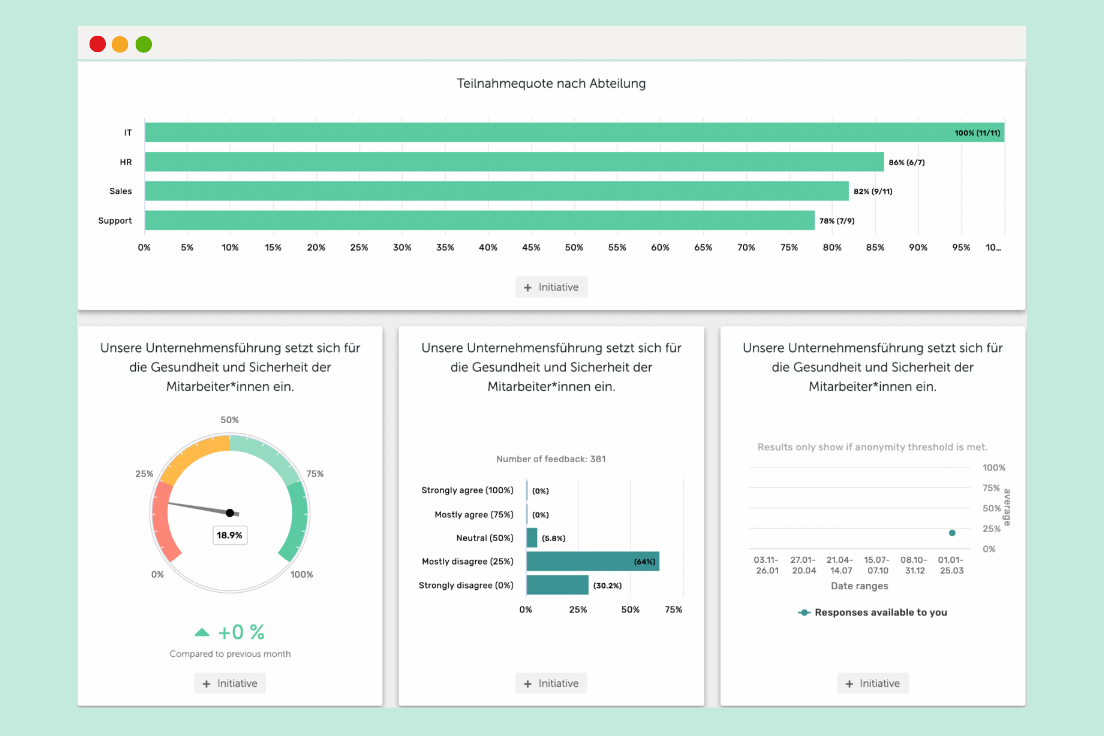The image size is (1104, 736).
Task: Click the 'Support' department label
Action: coord(115,220)
